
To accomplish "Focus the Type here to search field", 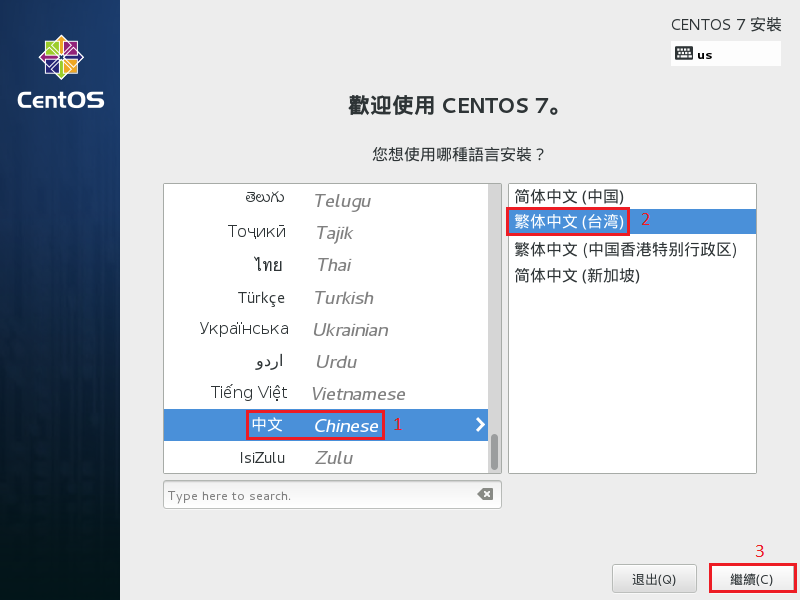I will [332, 495].
